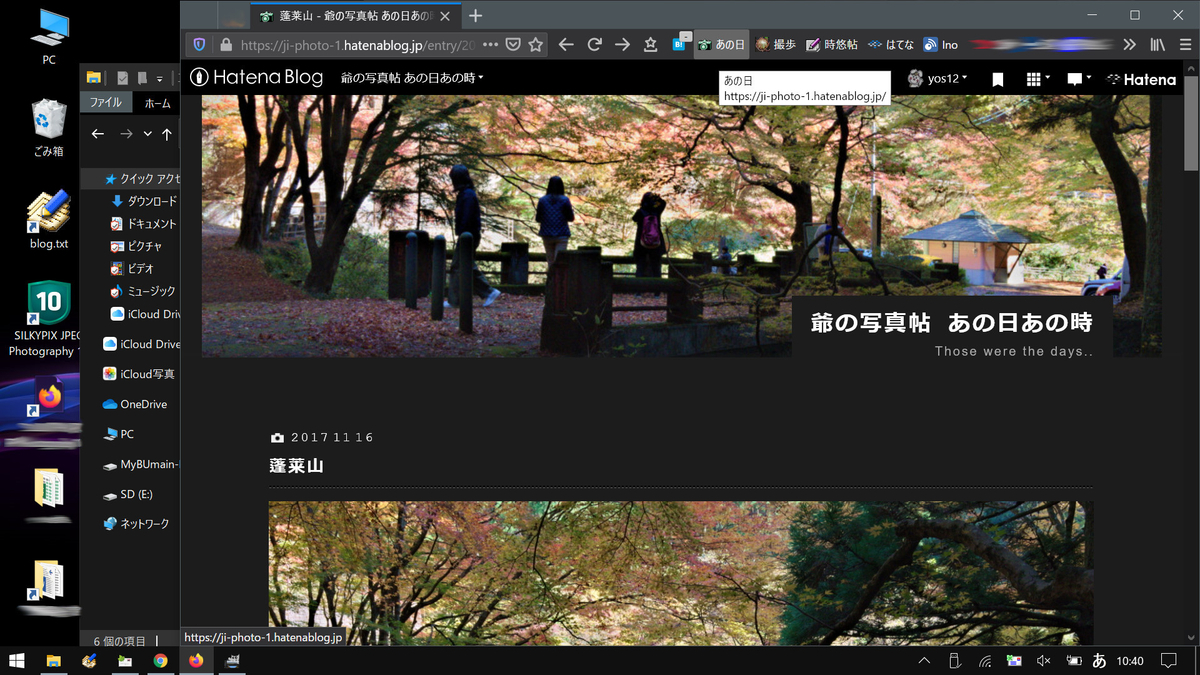
Task: Bookmark this page with the star icon
Action: click(536, 44)
